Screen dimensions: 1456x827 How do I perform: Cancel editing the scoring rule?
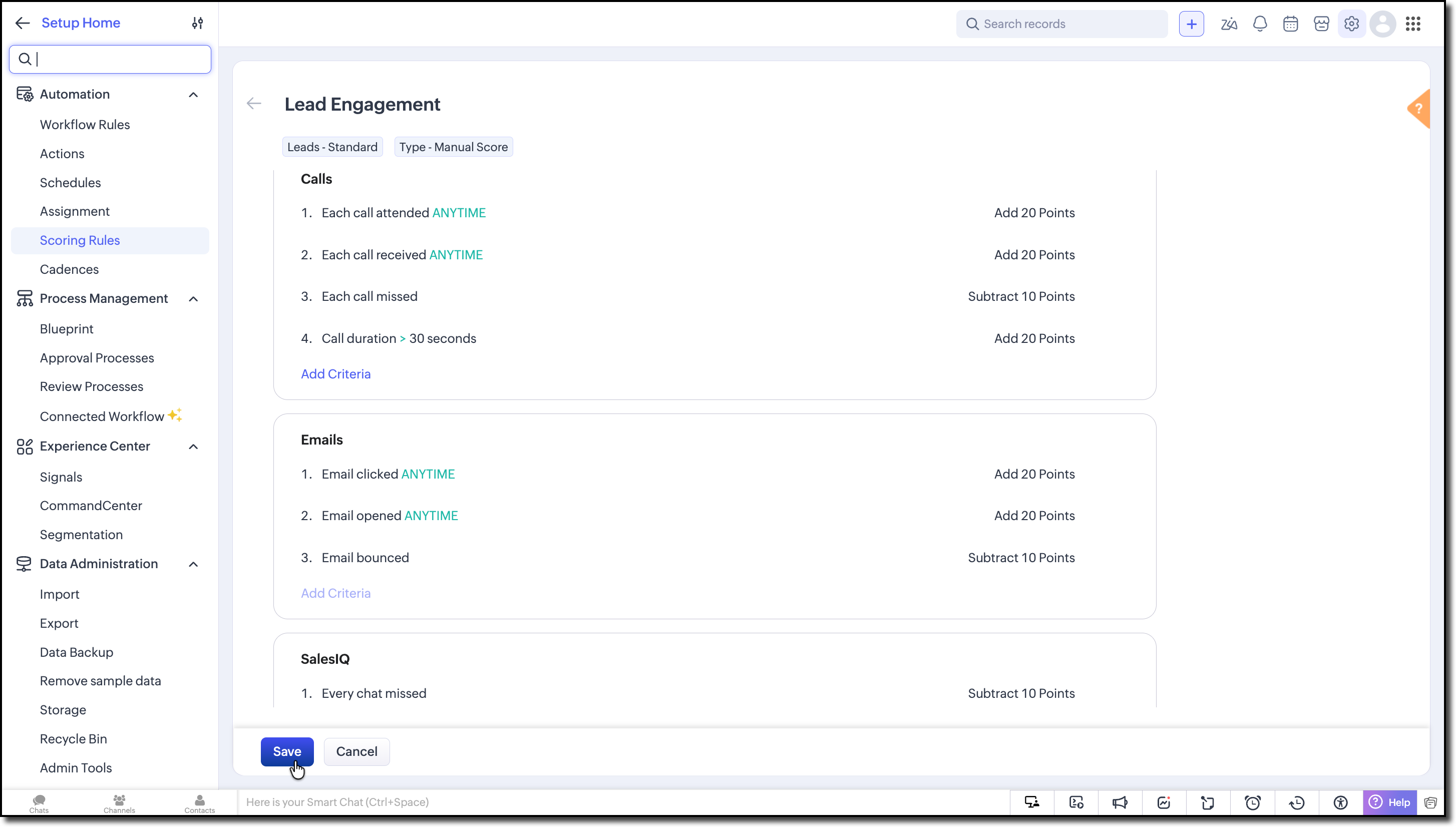pyautogui.click(x=357, y=751)
